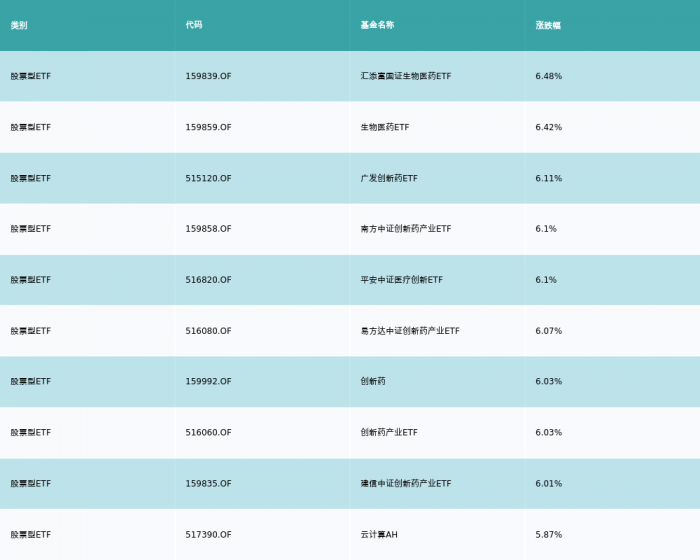Click the 5.87% change value
Image resolution: width=700 pixels, height=560 pixels.
tap(549, 535)
